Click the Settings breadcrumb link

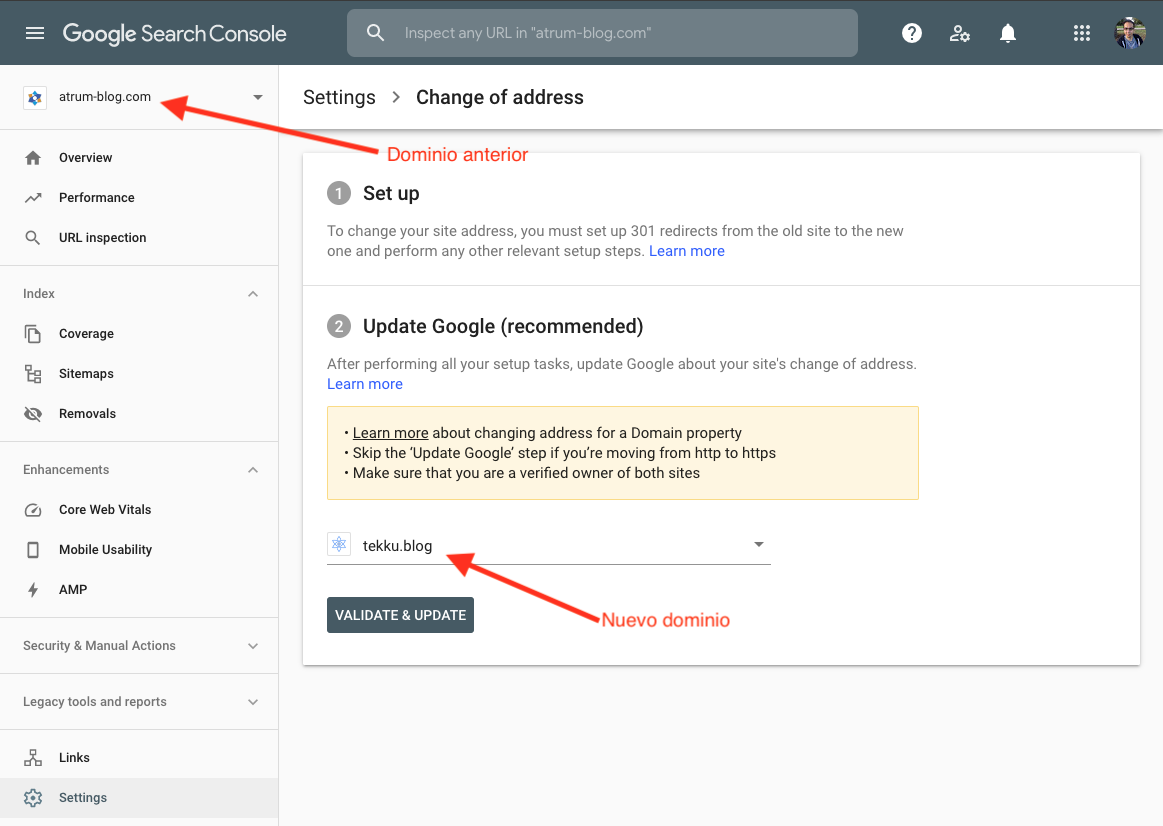339,97
